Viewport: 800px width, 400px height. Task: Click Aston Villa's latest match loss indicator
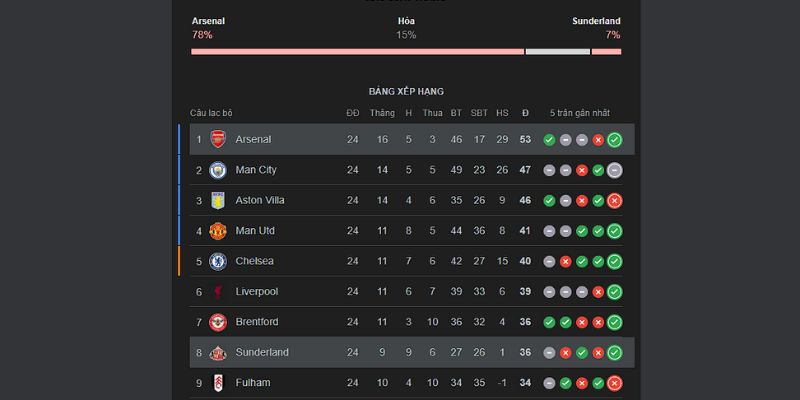point(614,200)
